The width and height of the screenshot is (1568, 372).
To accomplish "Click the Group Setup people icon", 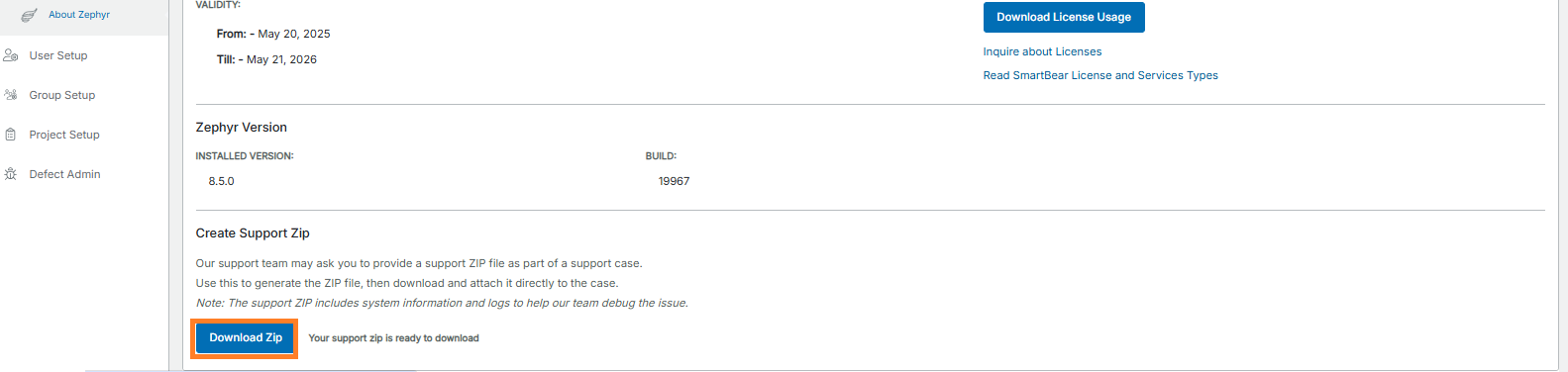I will tap(11, 95).
